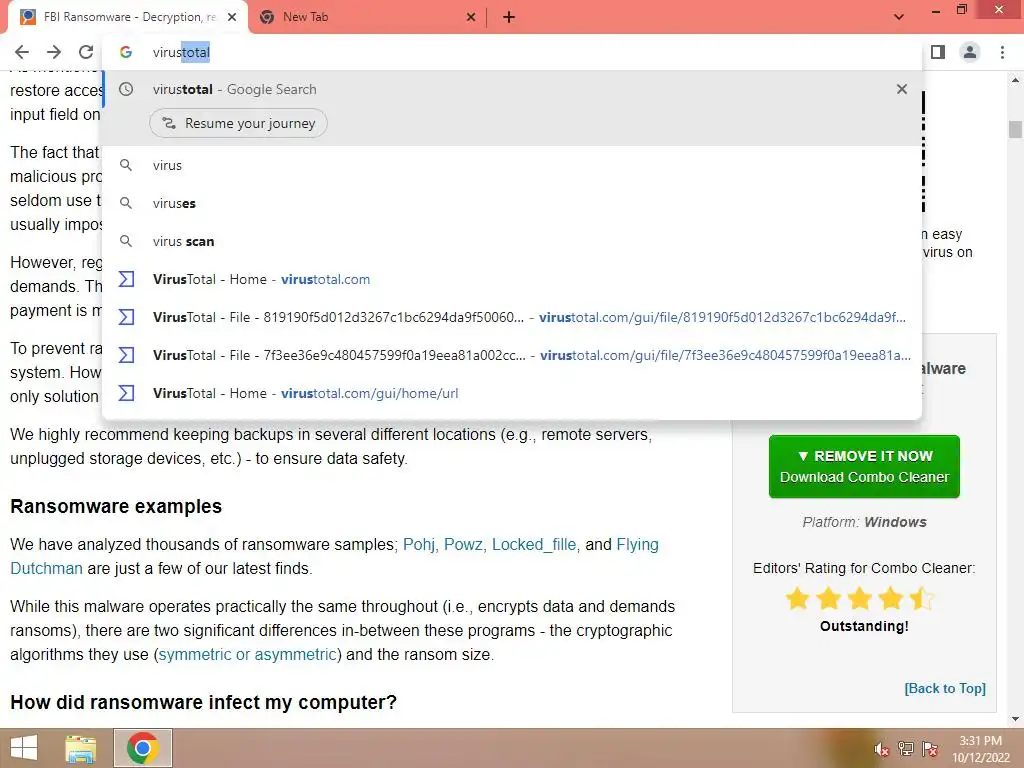Open File Explorer from taskbar
The height and width of the screenshot is (768, 1024).
point(81,748)
